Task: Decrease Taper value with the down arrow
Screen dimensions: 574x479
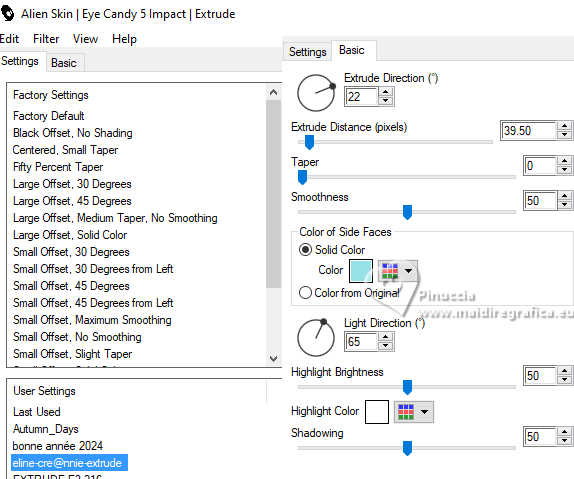Action: tap(564, 170)
